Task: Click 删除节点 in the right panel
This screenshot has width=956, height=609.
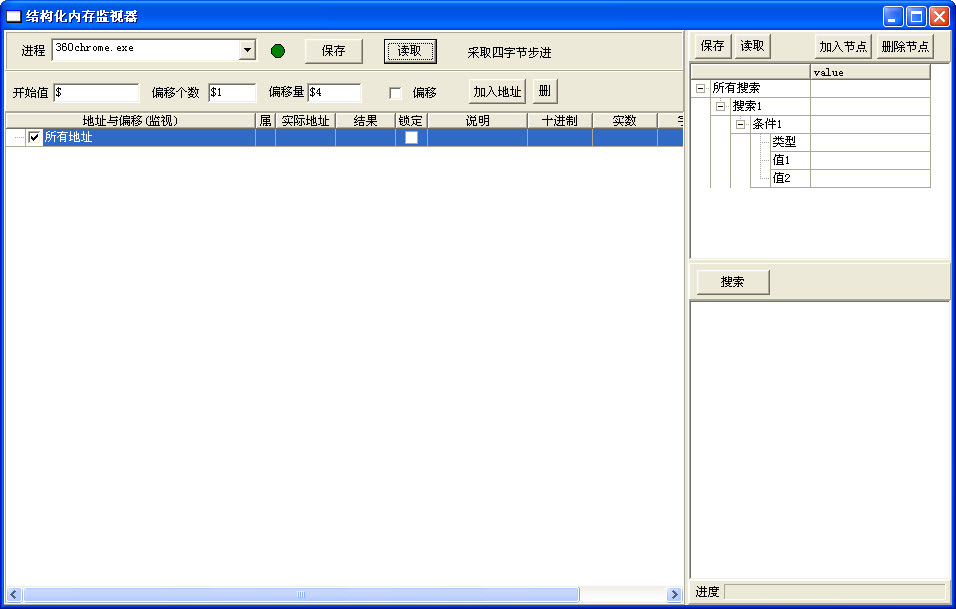Action: 905,47
